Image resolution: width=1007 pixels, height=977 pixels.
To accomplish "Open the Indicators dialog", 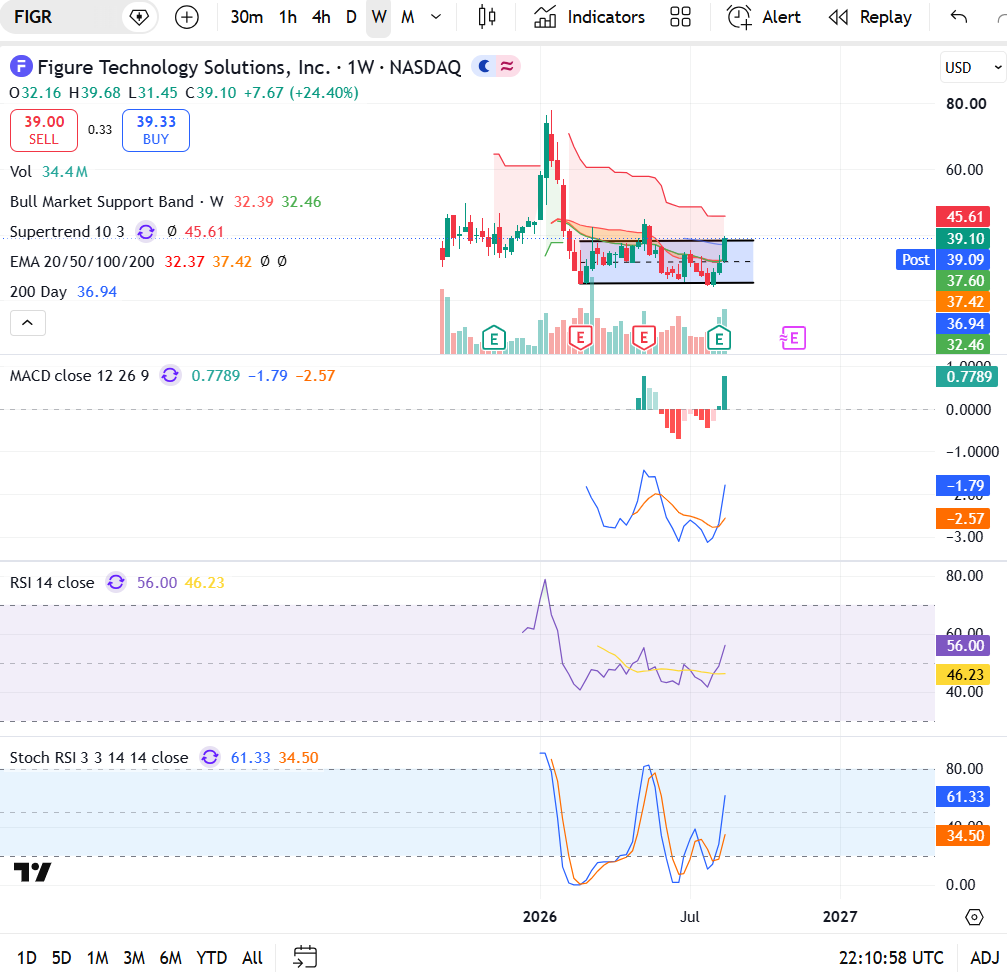I will click(589, 17).
